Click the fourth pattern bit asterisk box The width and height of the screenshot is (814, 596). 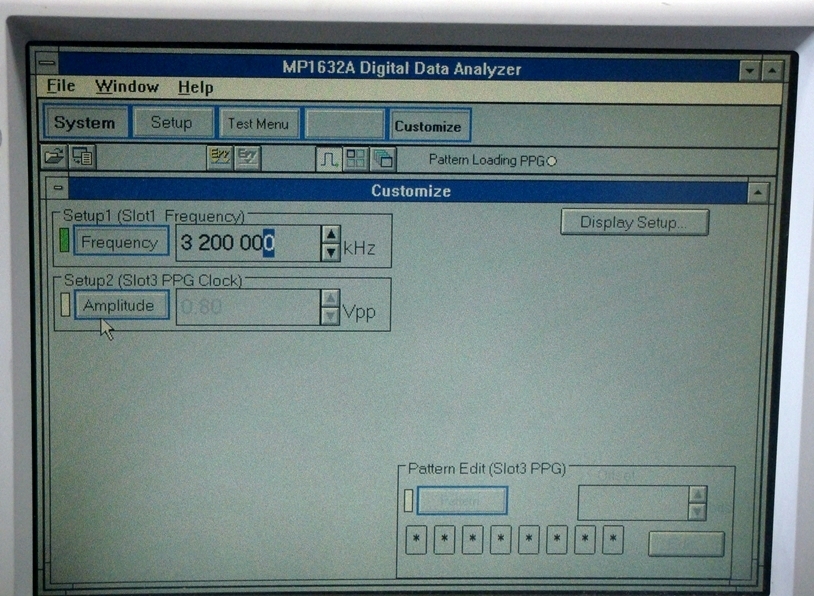coord(500,539)
